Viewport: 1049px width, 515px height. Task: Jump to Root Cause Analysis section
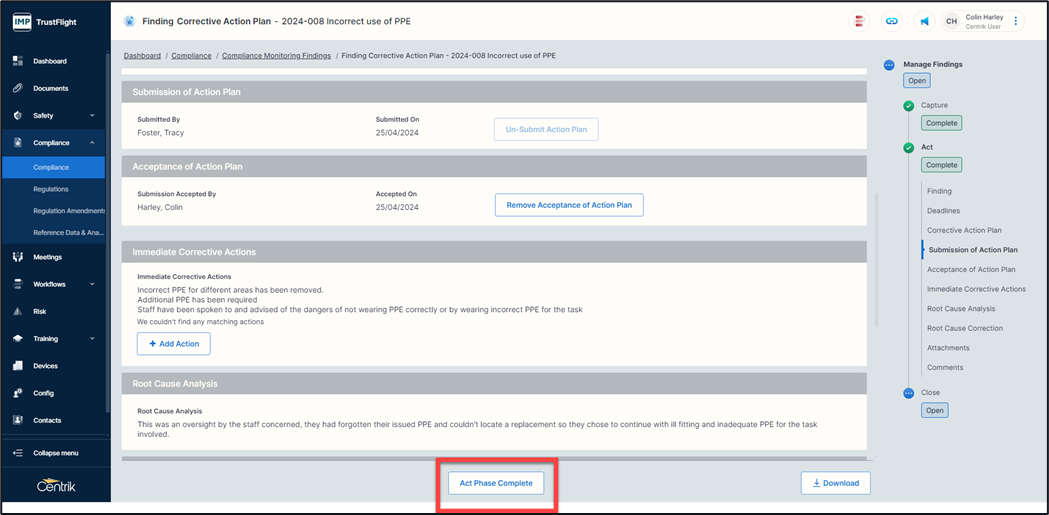pyautogui.click(x=960, y=309)
